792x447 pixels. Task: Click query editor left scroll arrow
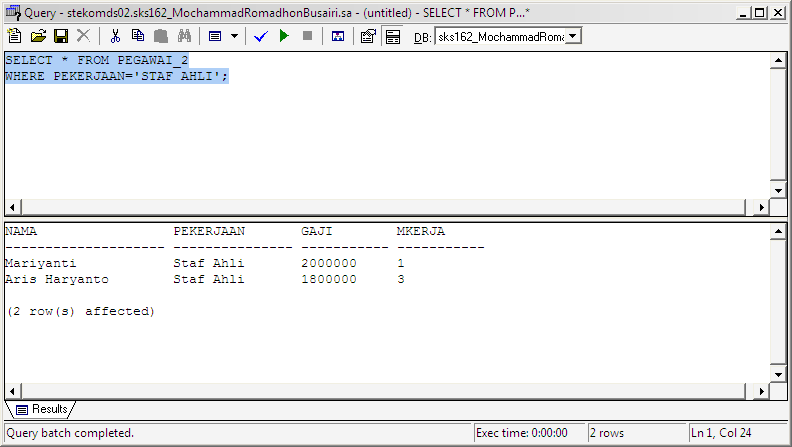pyautogui.click(x=13, y=207)
